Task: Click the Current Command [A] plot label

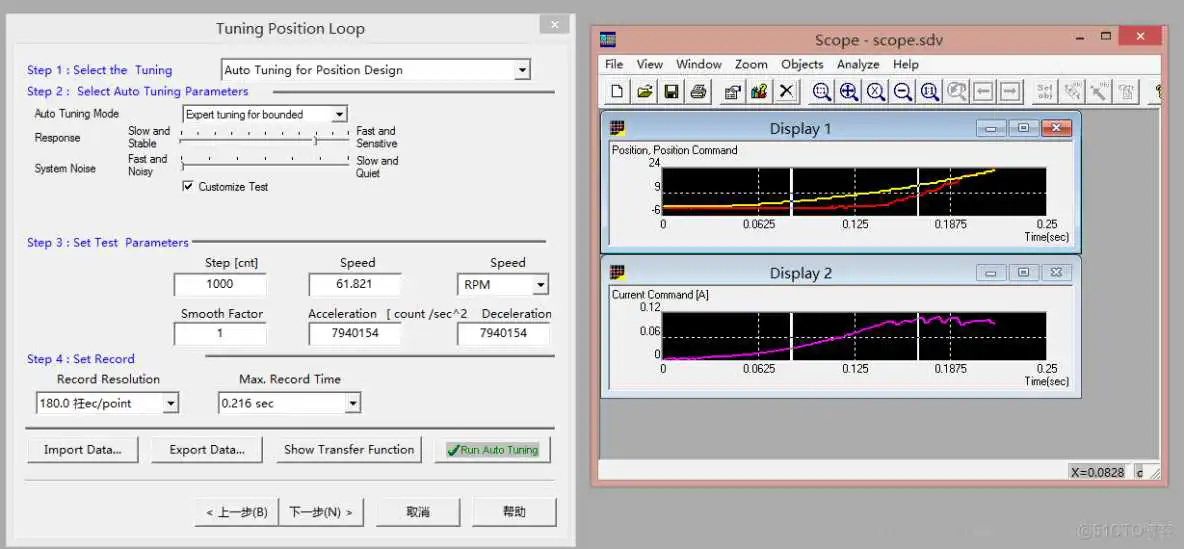Action: pos(660,294)
